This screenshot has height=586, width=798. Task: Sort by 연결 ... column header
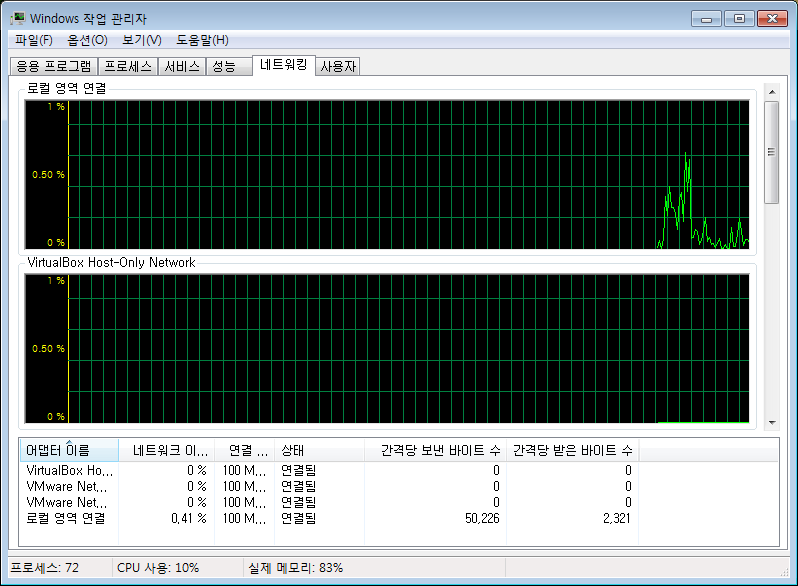tap(244, 450)
